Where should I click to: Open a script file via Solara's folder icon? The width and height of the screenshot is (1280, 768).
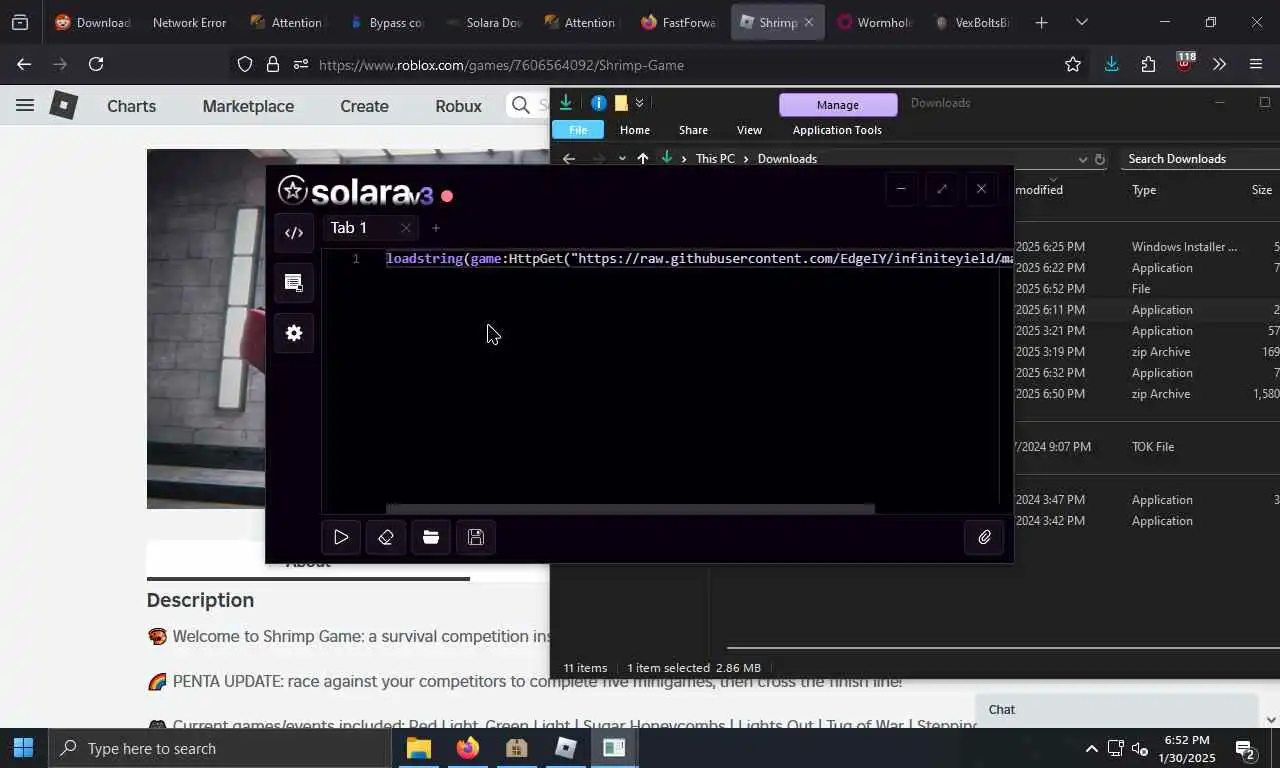pos(431,537)
